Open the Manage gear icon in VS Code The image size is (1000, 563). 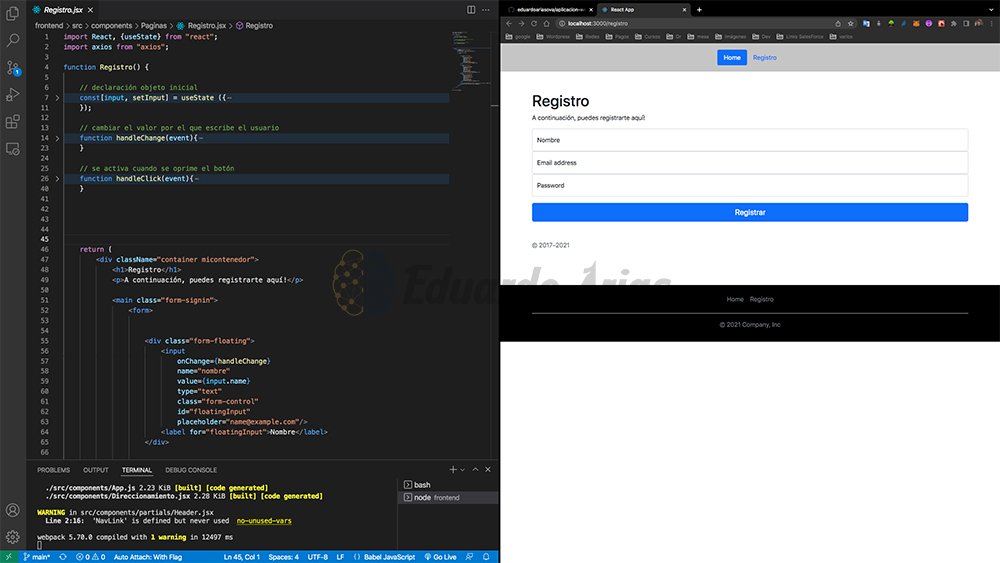(x=12, y=537)
